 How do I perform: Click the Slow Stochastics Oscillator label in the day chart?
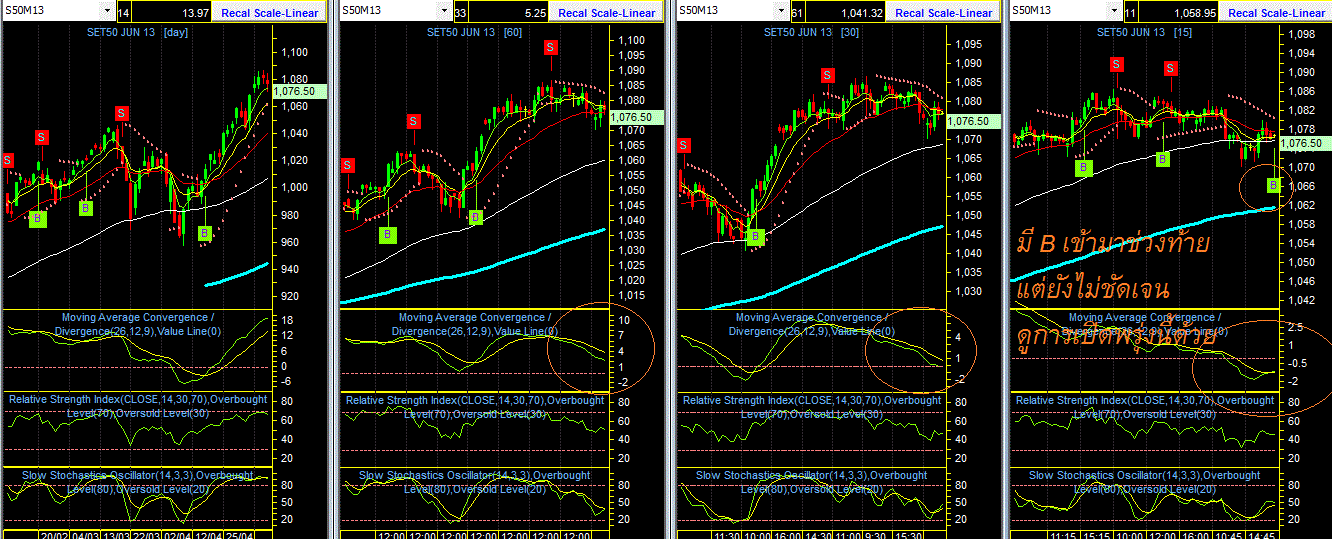click(136, 481)
